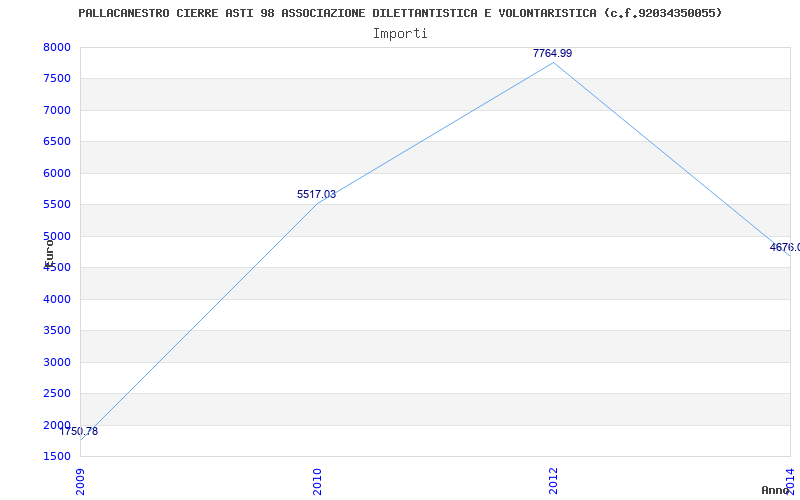The image size is (800, 500).
Task: Click the 'Euro' y-axis title
Action: click(x=49, y=252)
